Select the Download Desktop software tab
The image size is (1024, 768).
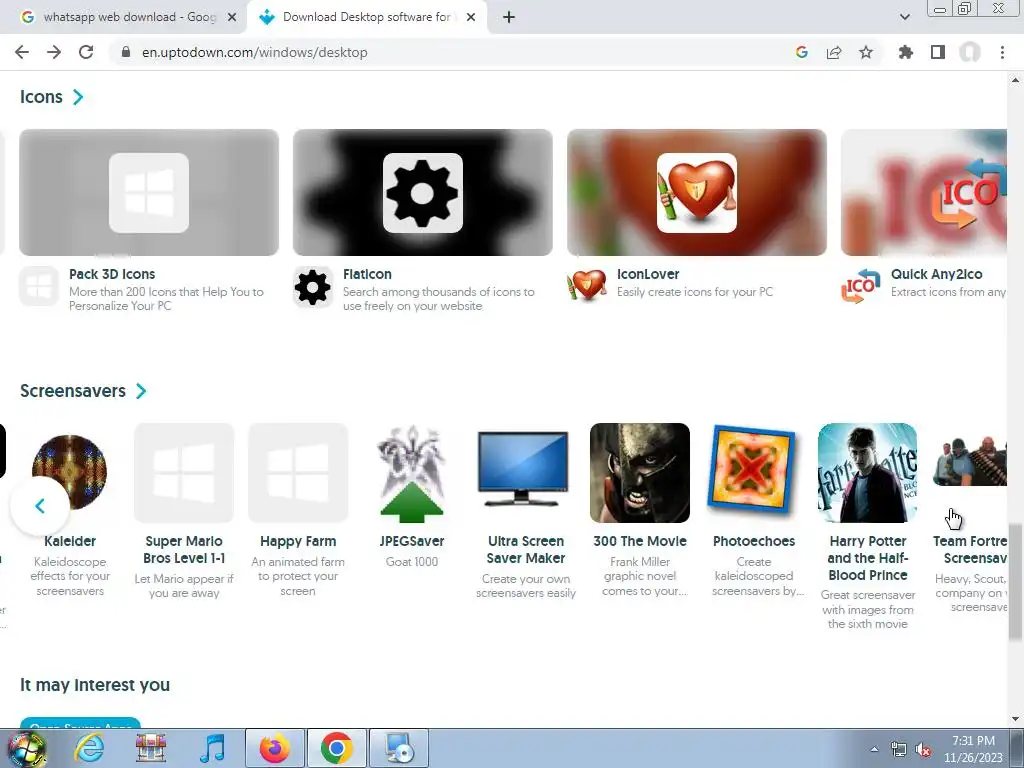click(x=366, y=17)
